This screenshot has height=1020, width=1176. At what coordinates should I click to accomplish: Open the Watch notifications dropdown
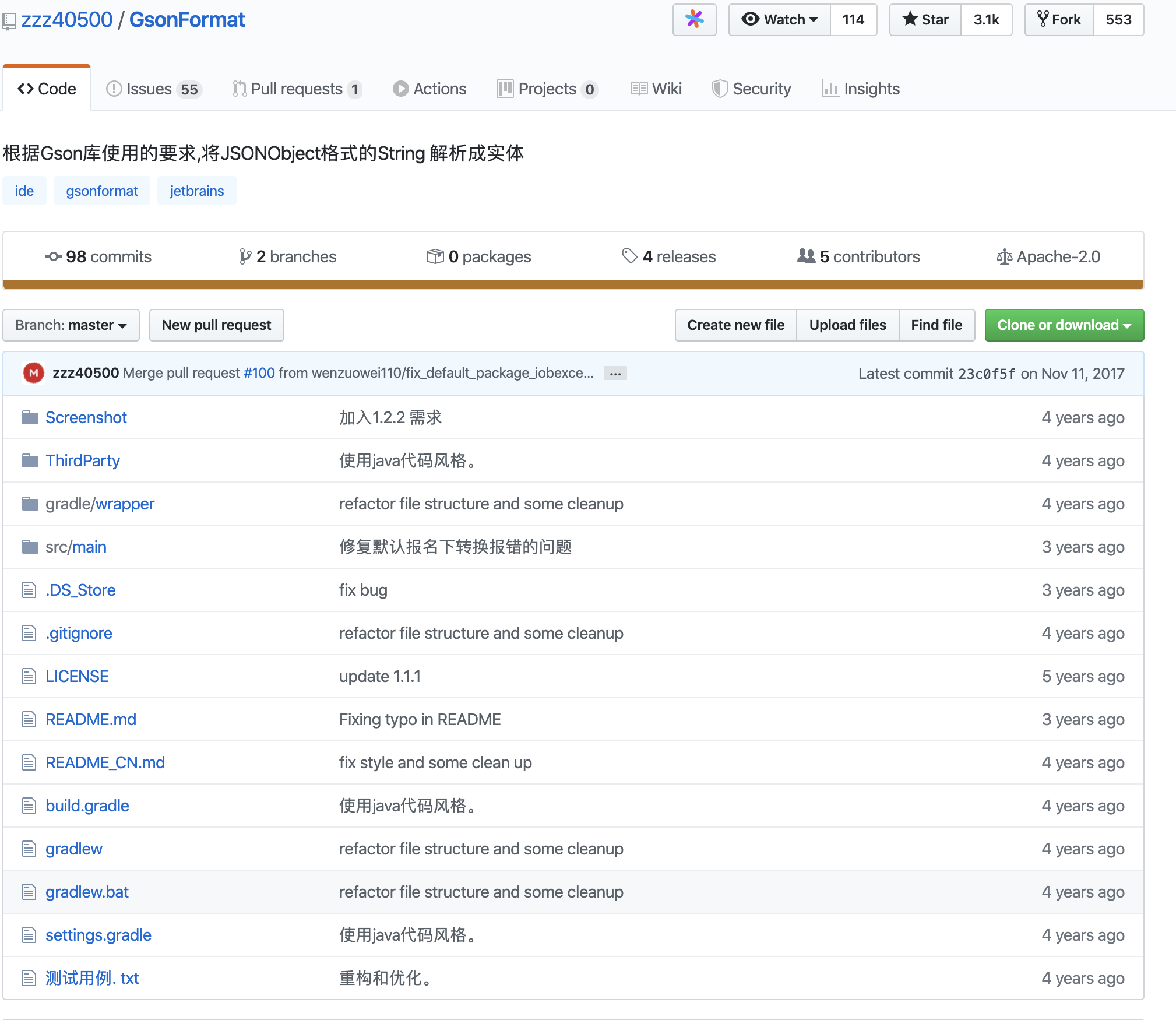(779, 20)
